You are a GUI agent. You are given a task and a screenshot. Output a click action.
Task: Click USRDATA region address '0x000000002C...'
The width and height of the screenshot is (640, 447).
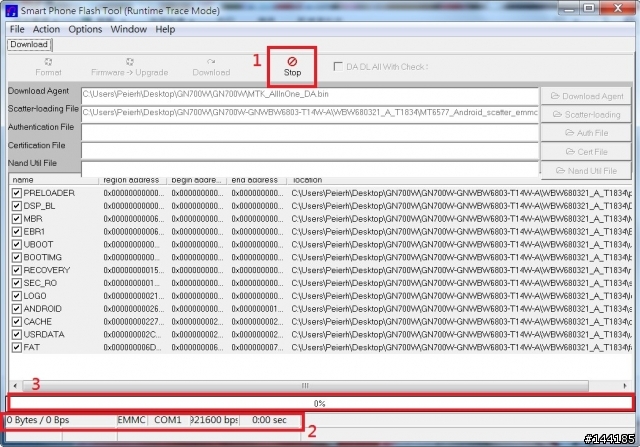pyautogui.click(x=132, y=335)
